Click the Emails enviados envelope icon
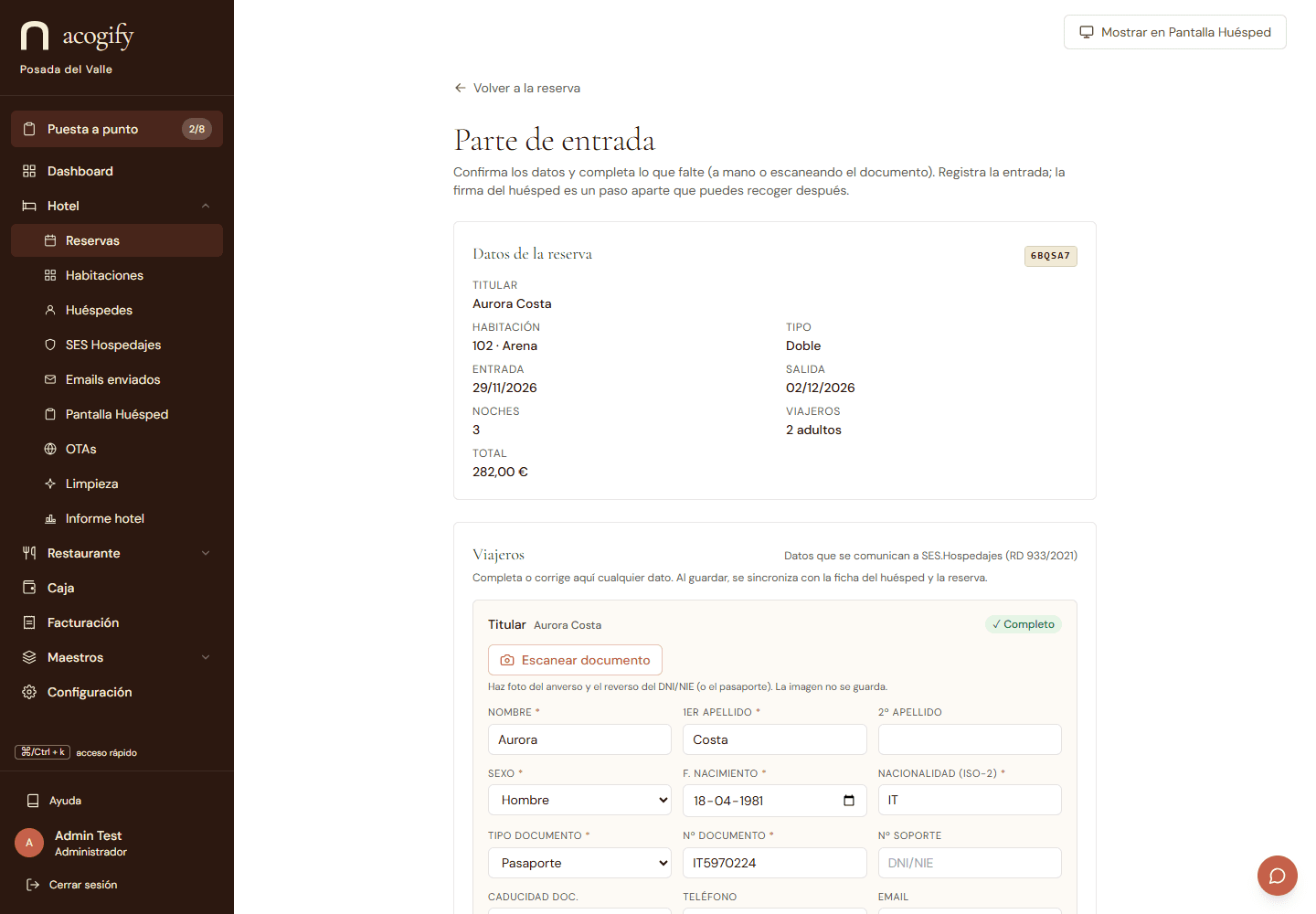Image resolution: width=1316 pixels, height=914 pixels. [x=50, y=379]
